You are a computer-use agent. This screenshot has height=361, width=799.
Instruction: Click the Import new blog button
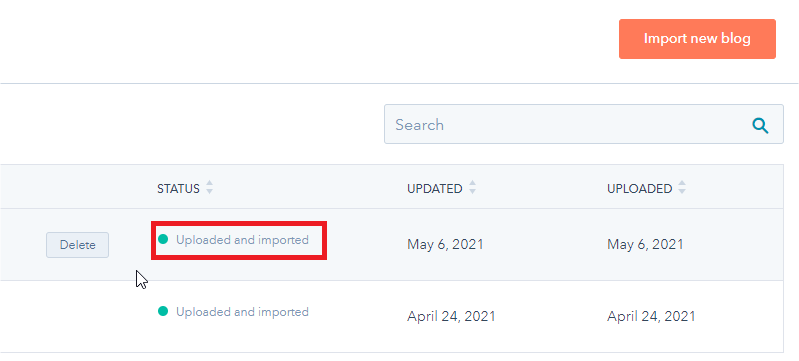[x=697, y=39]
